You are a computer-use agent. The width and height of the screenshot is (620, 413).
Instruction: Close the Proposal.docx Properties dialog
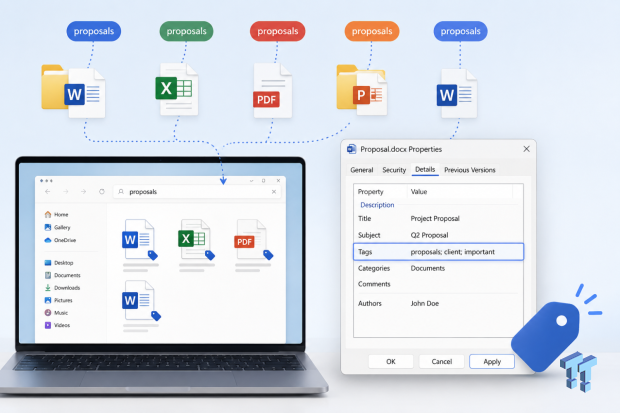pyautogui.click(x=526, y=149)
